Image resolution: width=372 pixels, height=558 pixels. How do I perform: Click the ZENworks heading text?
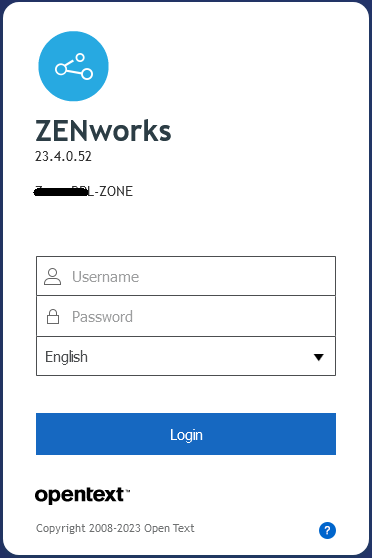(103, 131)
